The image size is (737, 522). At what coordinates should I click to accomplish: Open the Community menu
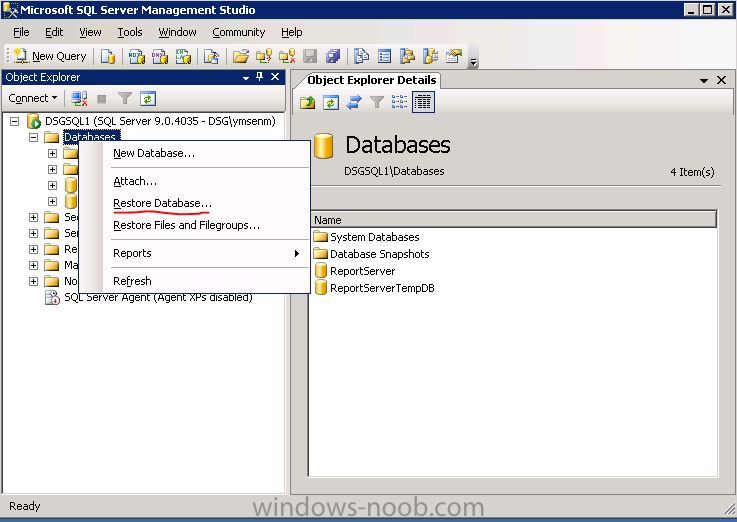[239, 32]
